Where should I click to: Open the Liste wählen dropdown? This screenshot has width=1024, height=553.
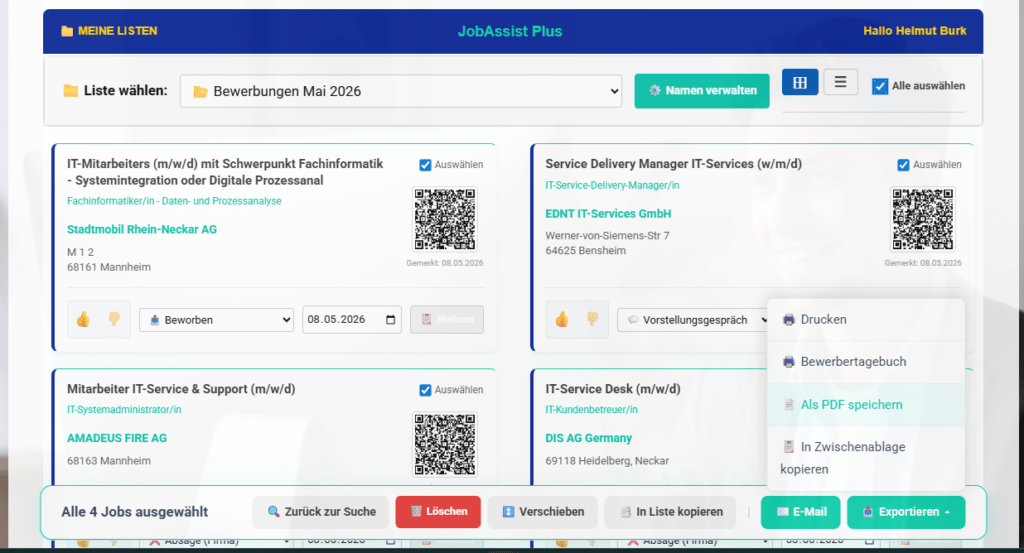coord(400,91)
